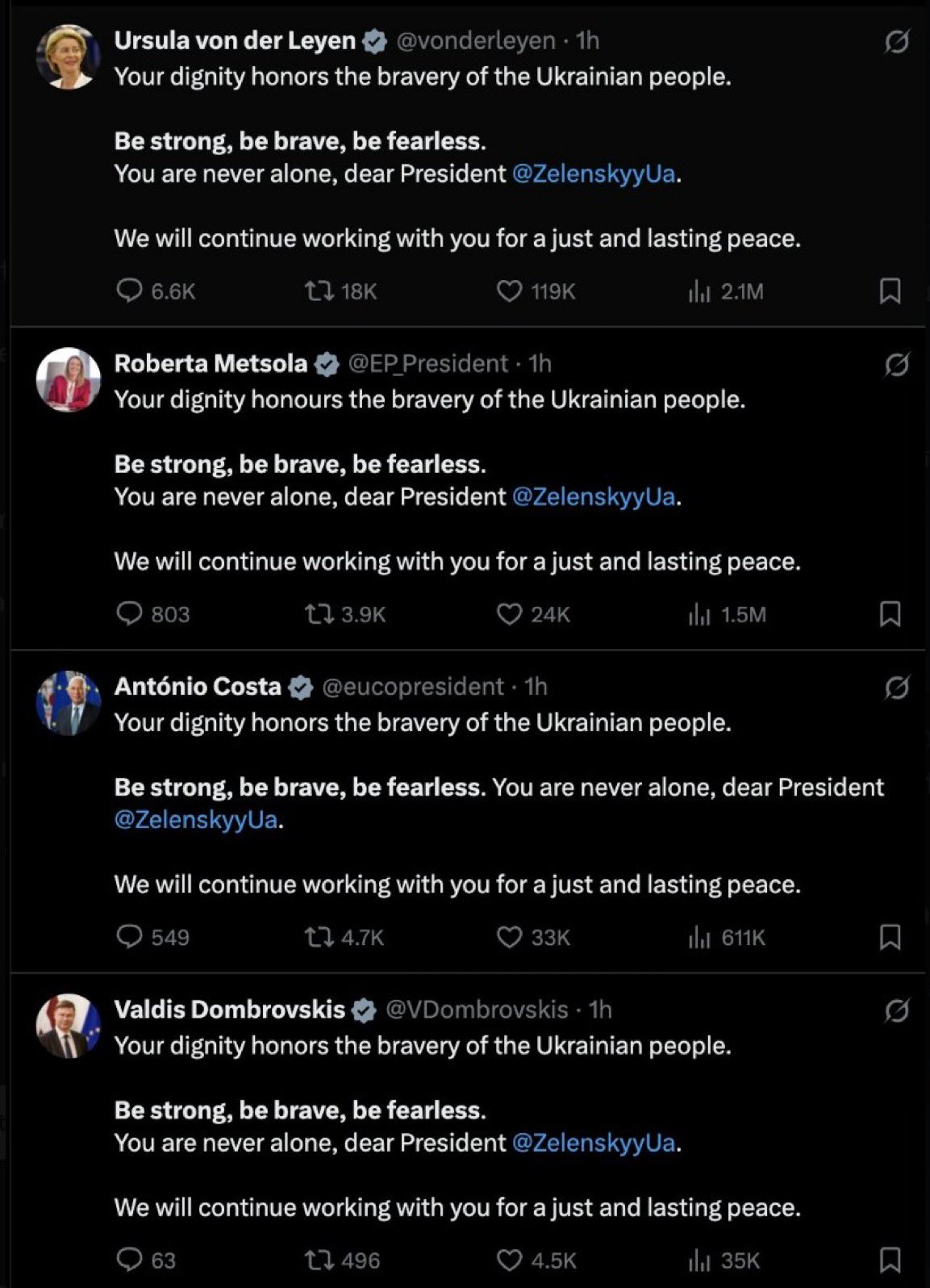Reply to Ursula von der Leyen's tweet

tap(129, 291)
